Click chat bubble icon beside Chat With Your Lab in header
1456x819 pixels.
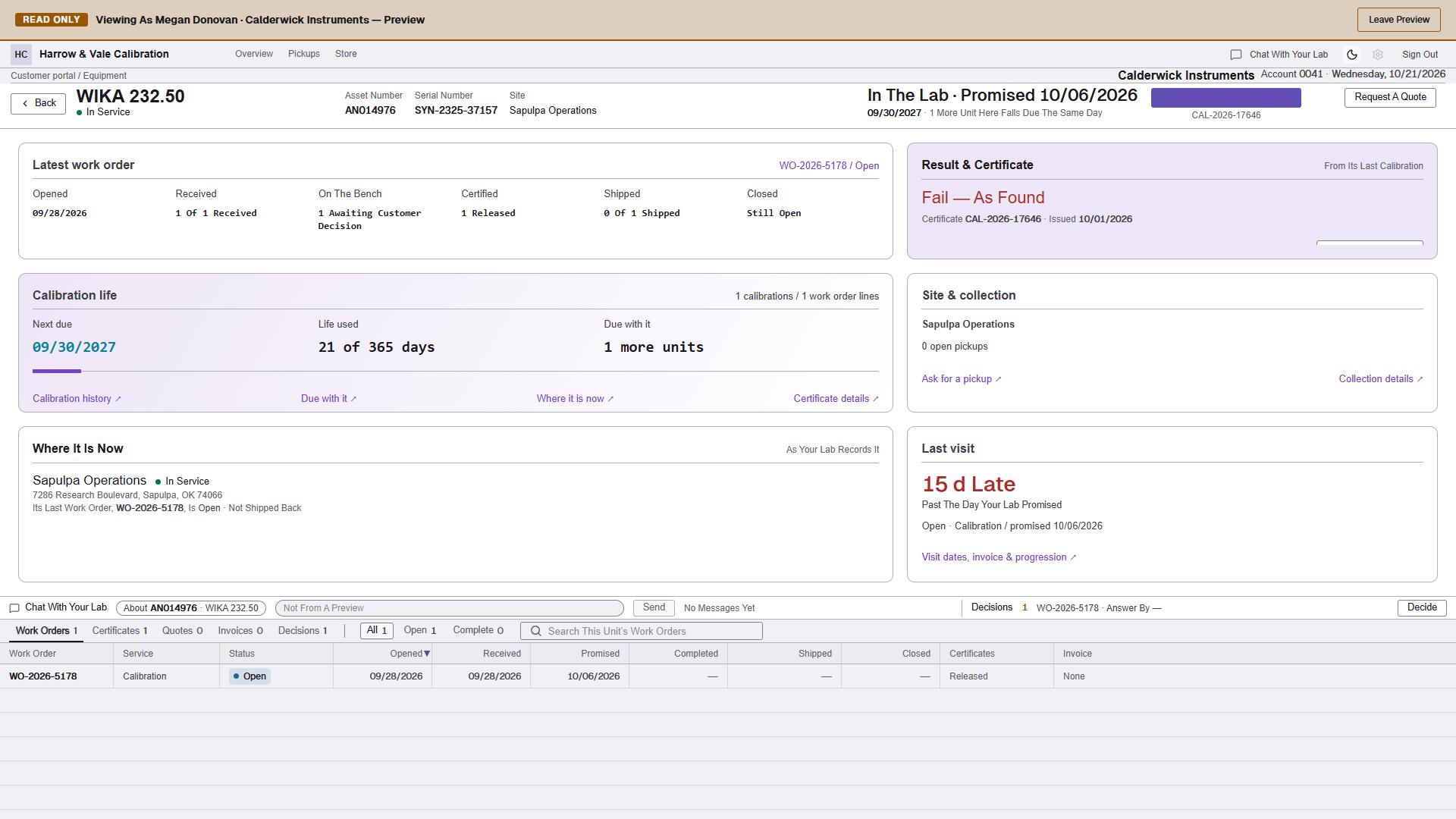coord(1236,55)
